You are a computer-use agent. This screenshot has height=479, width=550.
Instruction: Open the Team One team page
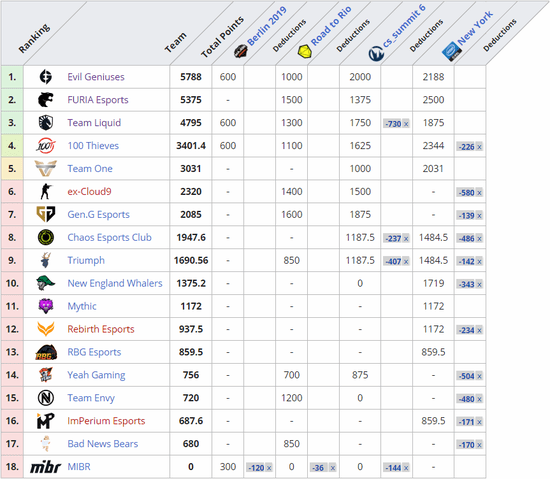(90, 169)
